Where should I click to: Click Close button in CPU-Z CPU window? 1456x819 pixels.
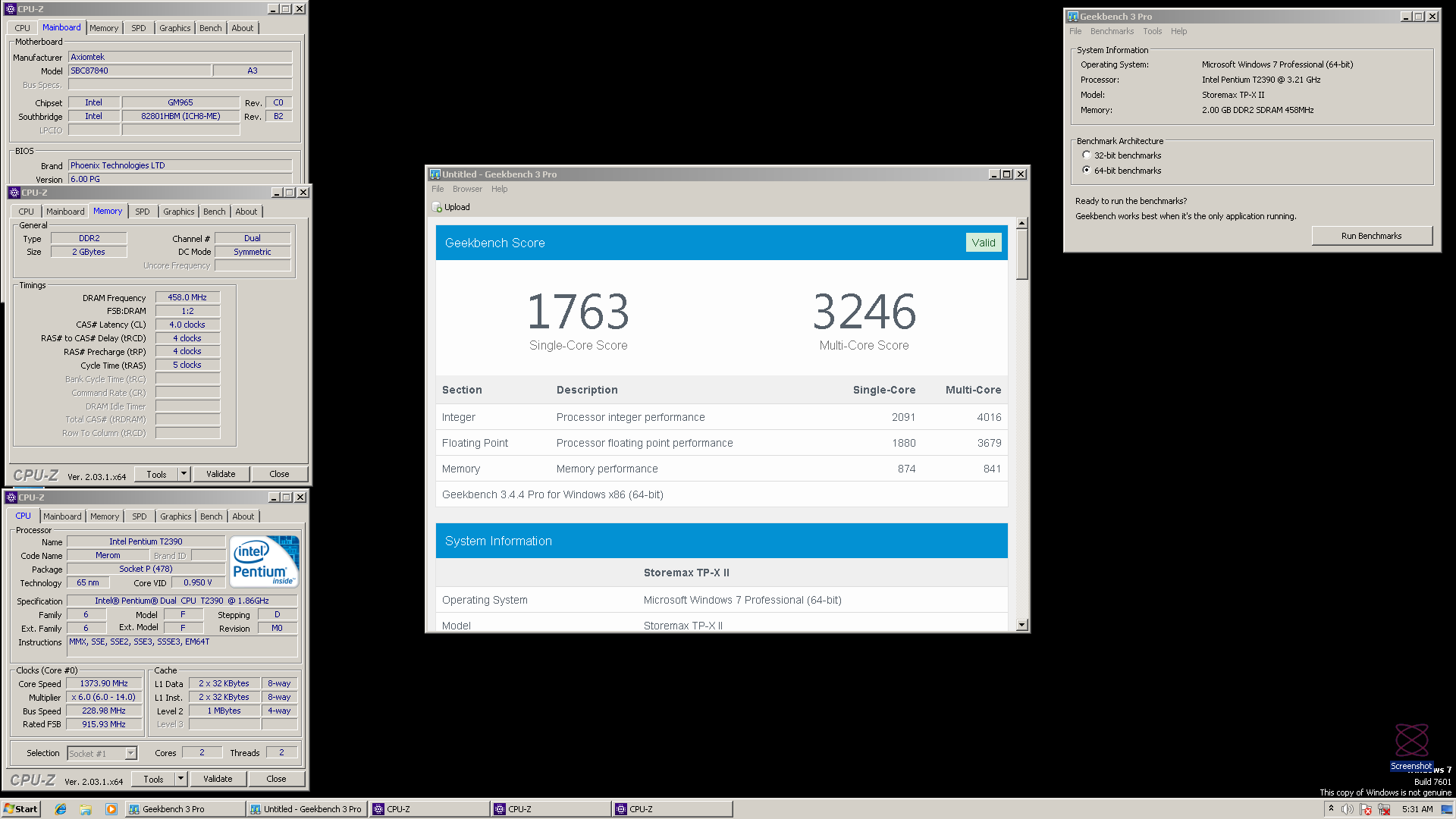click(276, 779)
